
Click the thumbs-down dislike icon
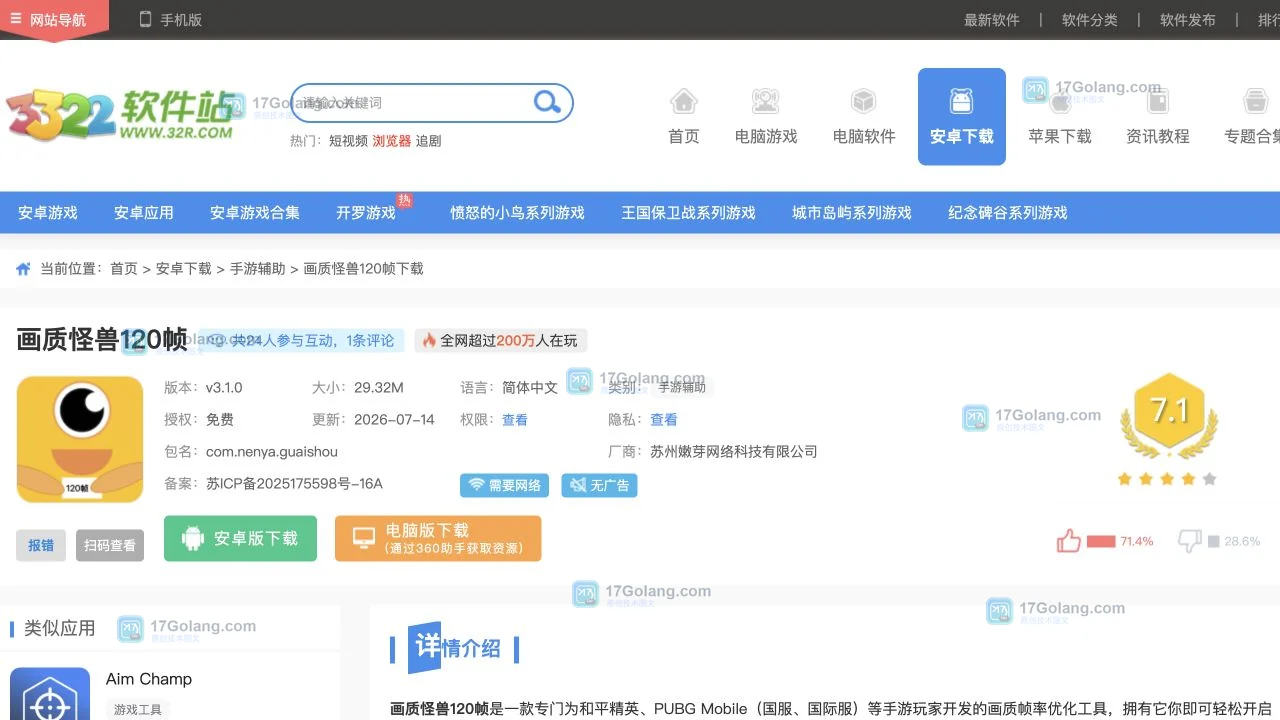1190,541
